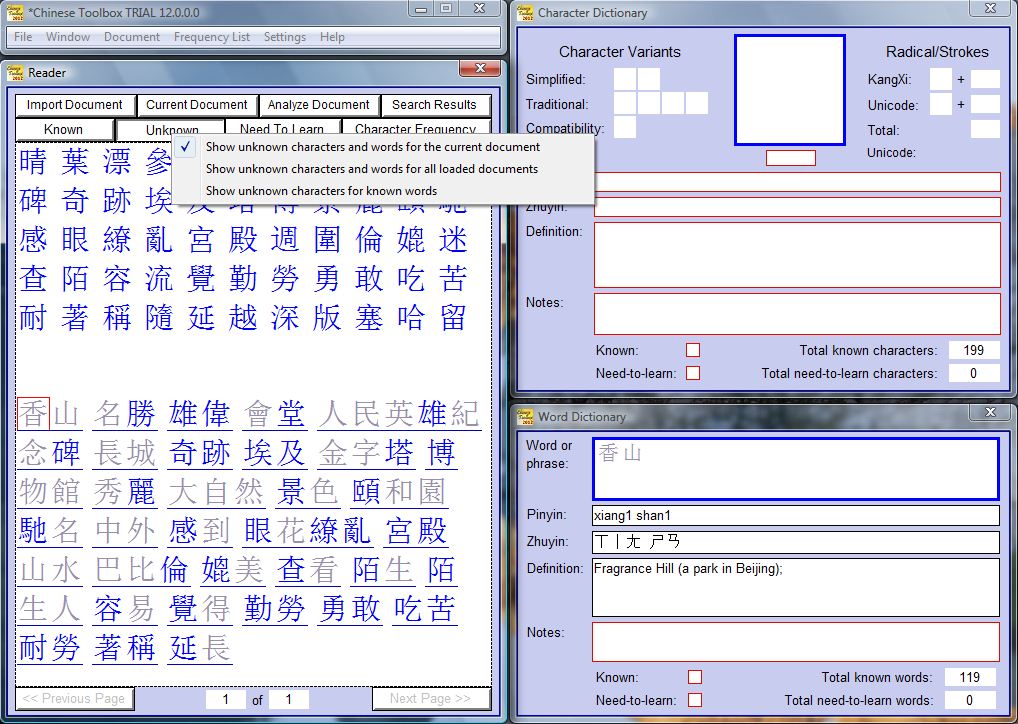
Task: Click the Search Results button
Action: (434, 105)
